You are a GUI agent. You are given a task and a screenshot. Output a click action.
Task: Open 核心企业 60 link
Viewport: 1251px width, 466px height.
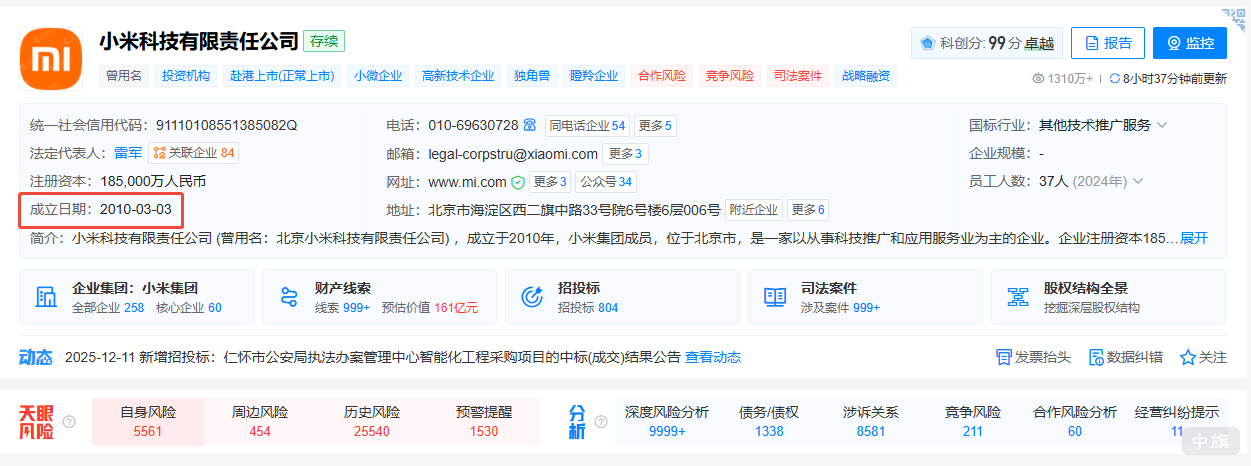coord(188,308)
